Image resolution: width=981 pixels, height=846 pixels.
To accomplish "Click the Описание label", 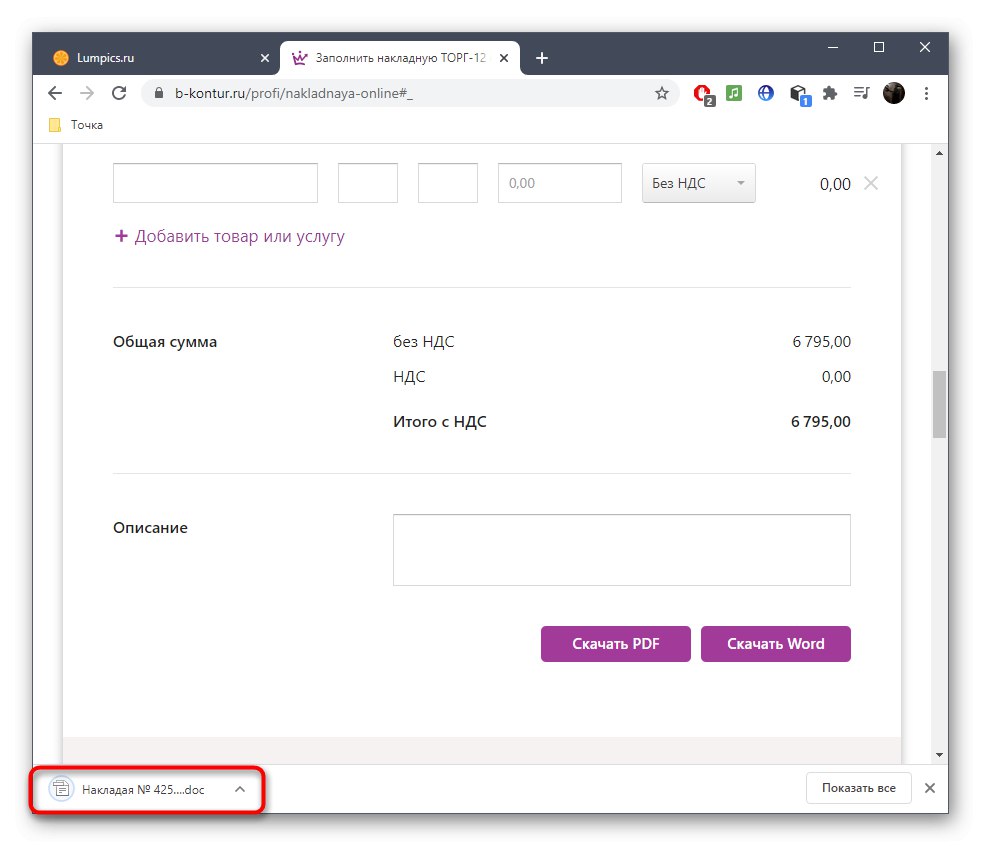I will click(150, 527).
